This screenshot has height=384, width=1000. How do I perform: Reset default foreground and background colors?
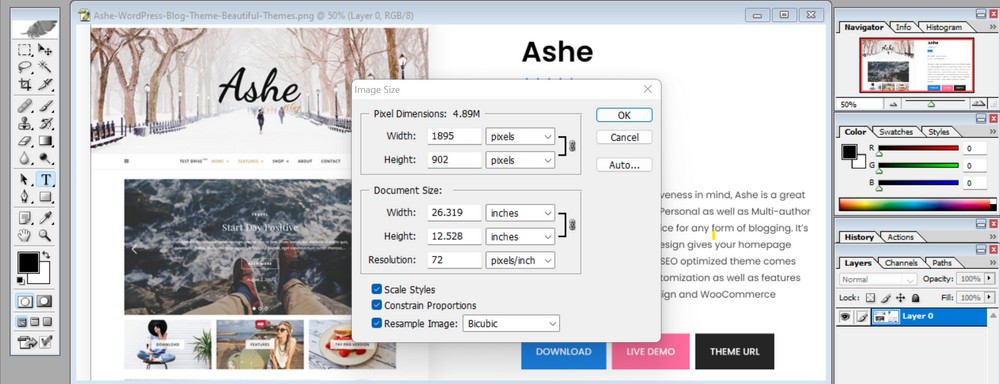[21, 280]
